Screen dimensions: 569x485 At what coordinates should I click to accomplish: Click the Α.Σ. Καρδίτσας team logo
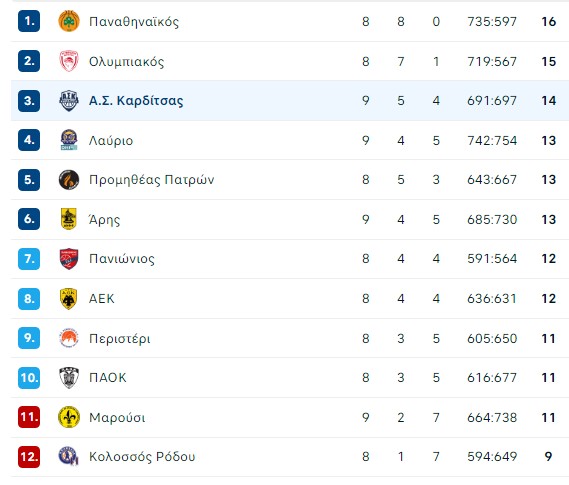[x=69, y=100]
